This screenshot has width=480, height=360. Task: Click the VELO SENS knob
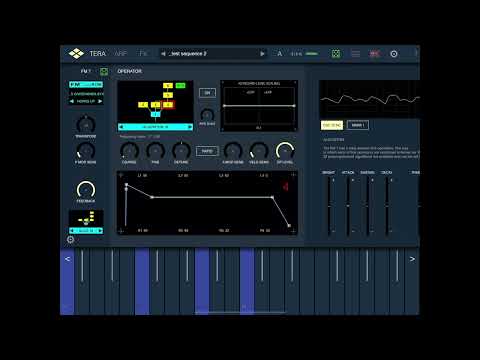click(x=259, y=151)
